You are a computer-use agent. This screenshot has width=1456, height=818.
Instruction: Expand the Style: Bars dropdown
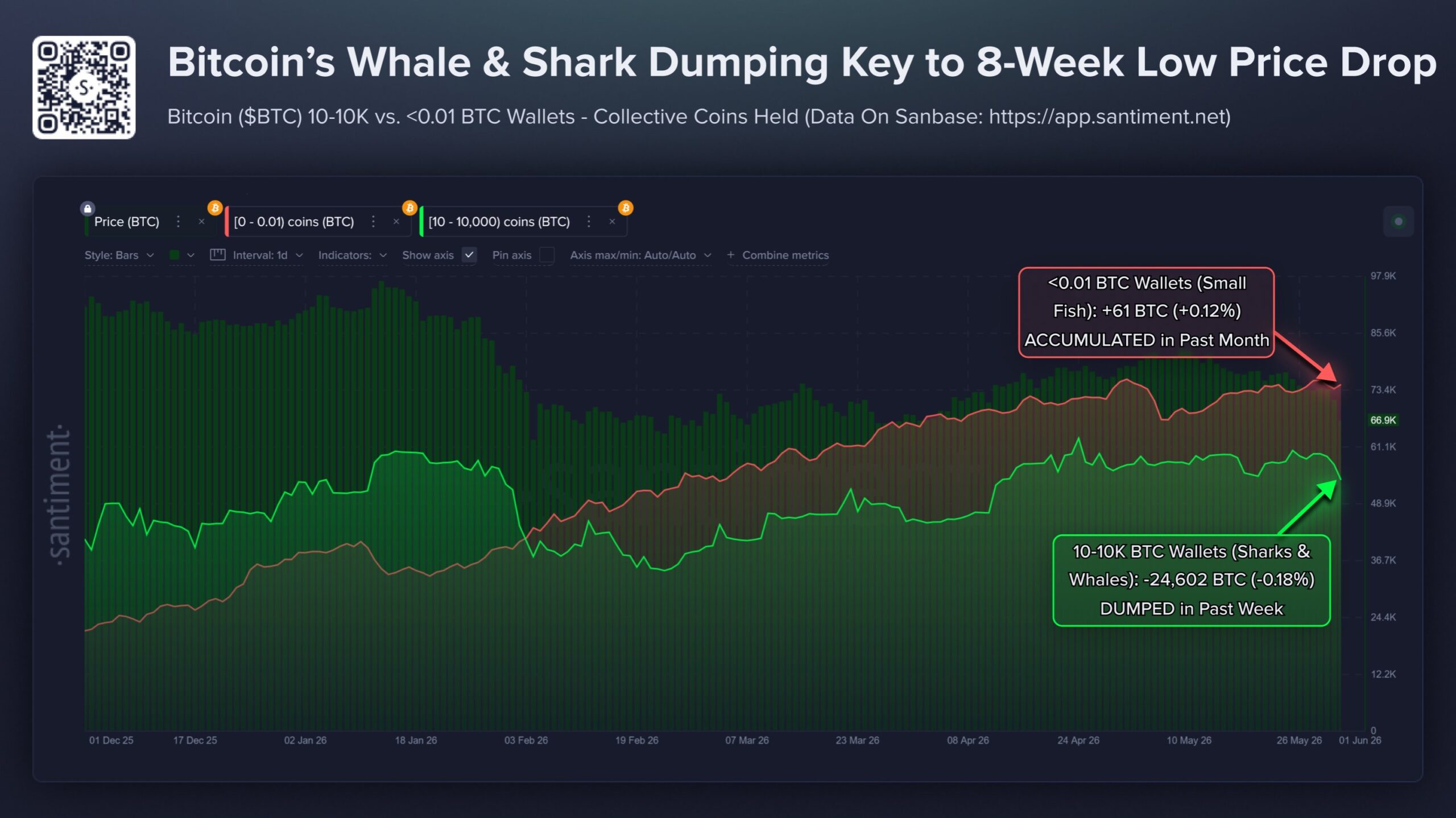tap(119, 255)
